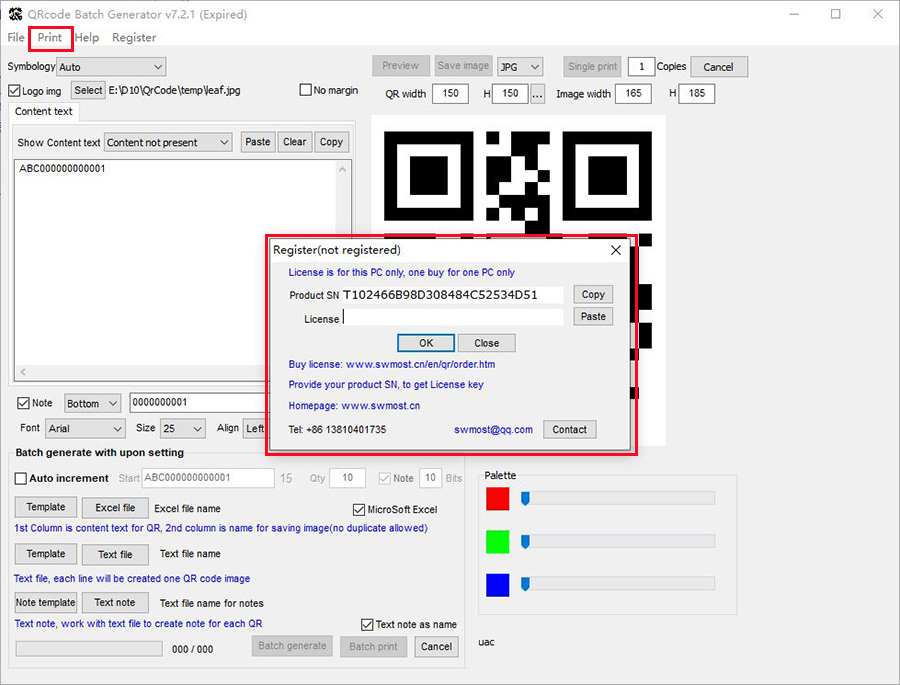Open the Help menu
This screenshot has width=900, height=685.
coord(87,37)
